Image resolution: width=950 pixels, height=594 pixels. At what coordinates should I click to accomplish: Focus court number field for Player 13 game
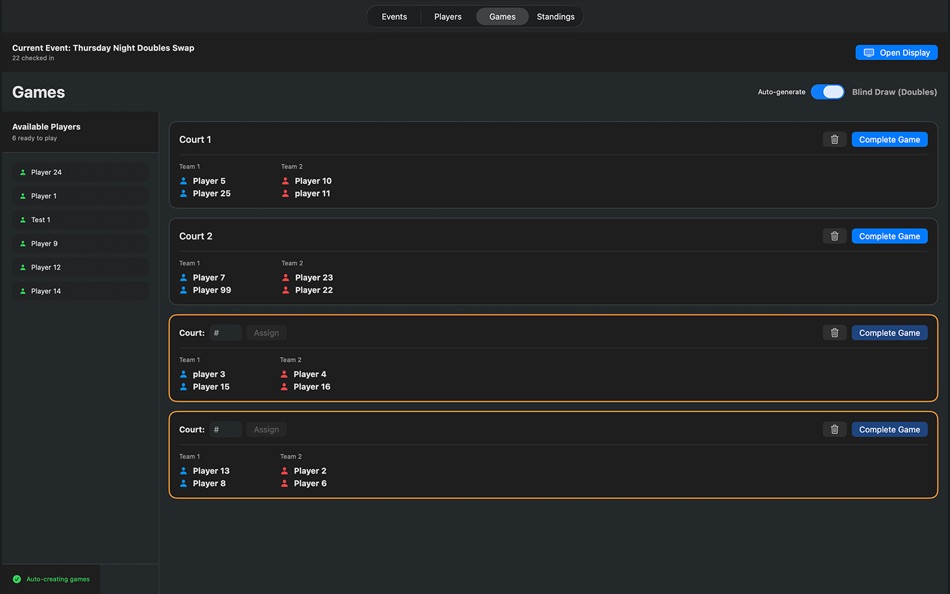tap(226, 429)
